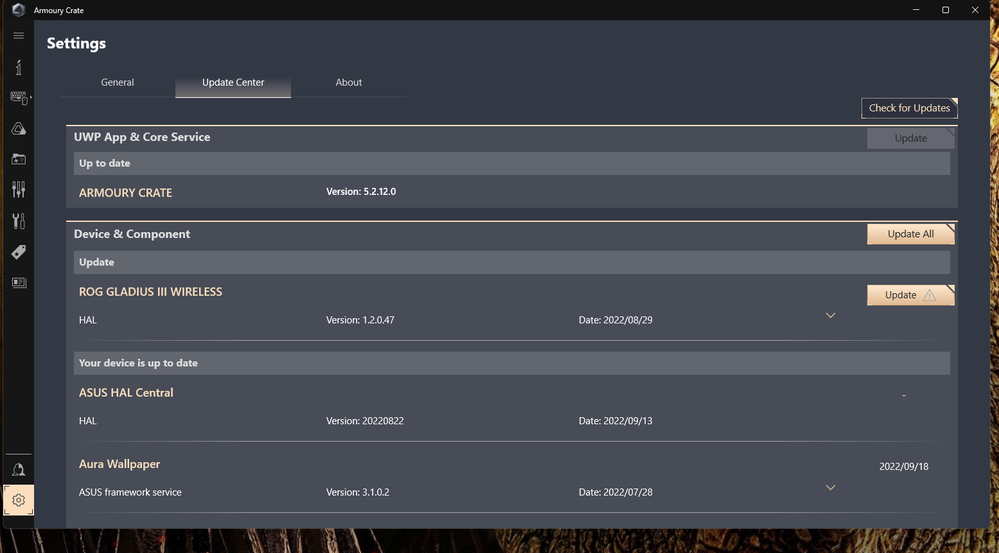Viewport: 999px width, 553px height.
Task: Maximize the Armoury Crate window
Action: pyautogui.click(x=945, y=10)
